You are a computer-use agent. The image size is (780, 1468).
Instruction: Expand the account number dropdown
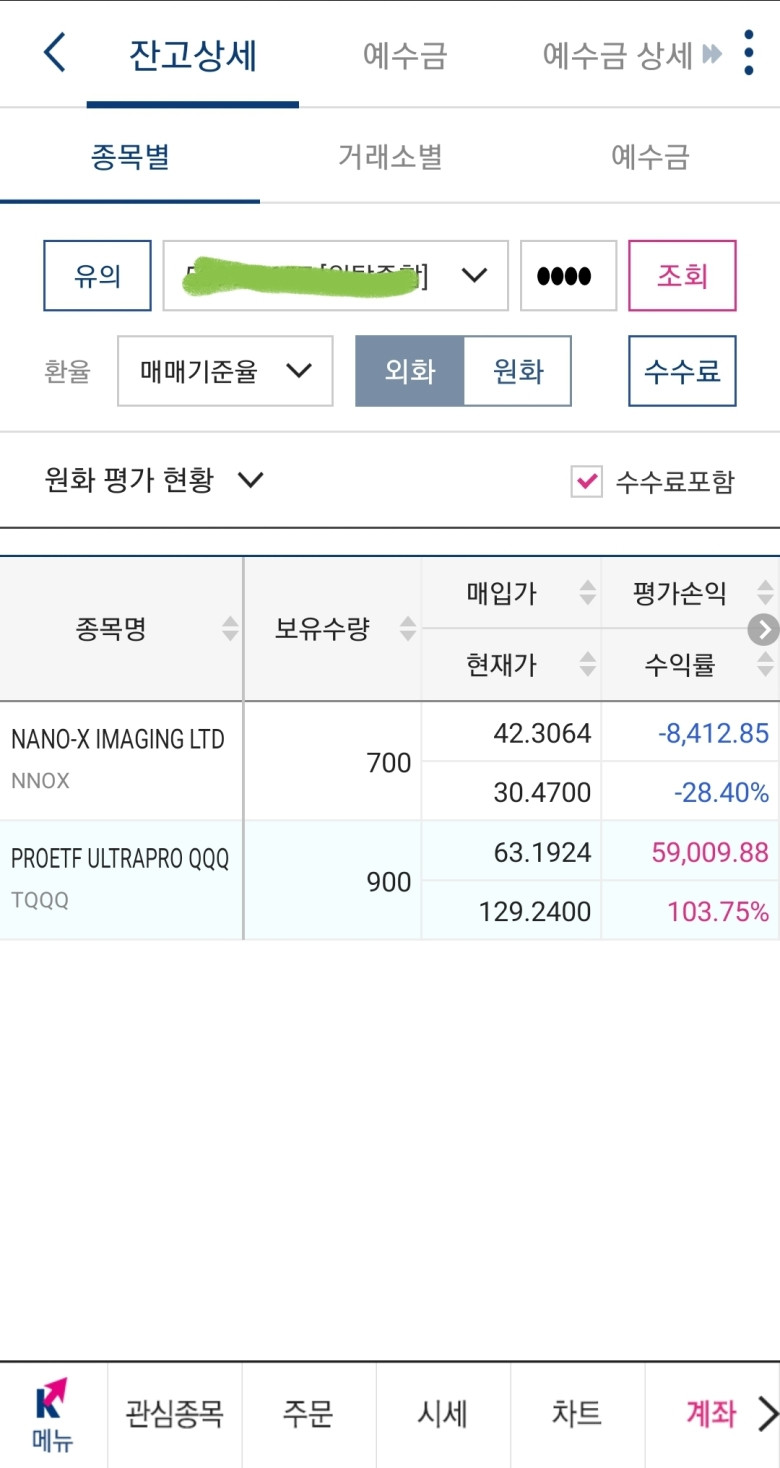click(336, 275)
